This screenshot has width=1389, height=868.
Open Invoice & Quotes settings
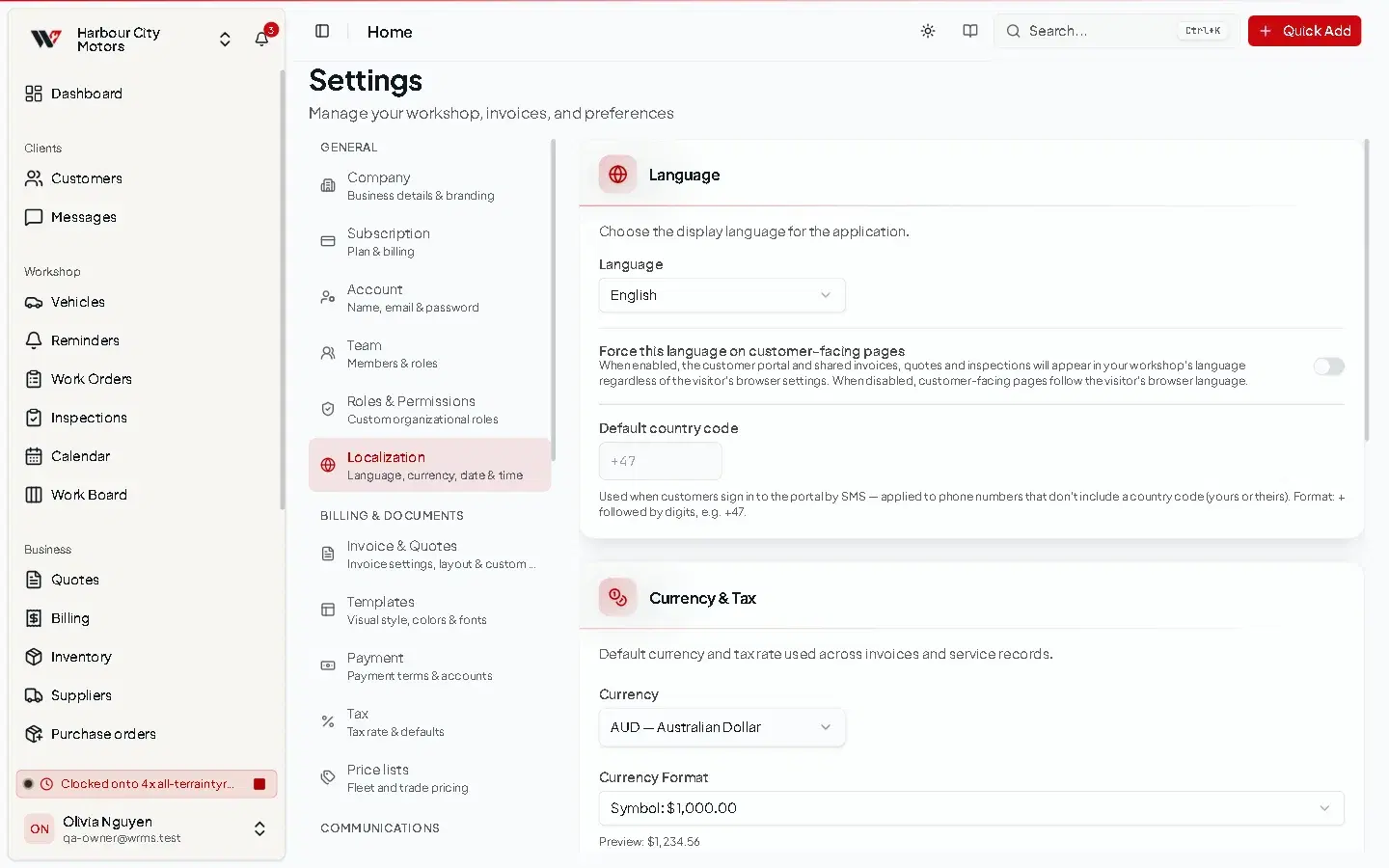(x=429, y=554)
